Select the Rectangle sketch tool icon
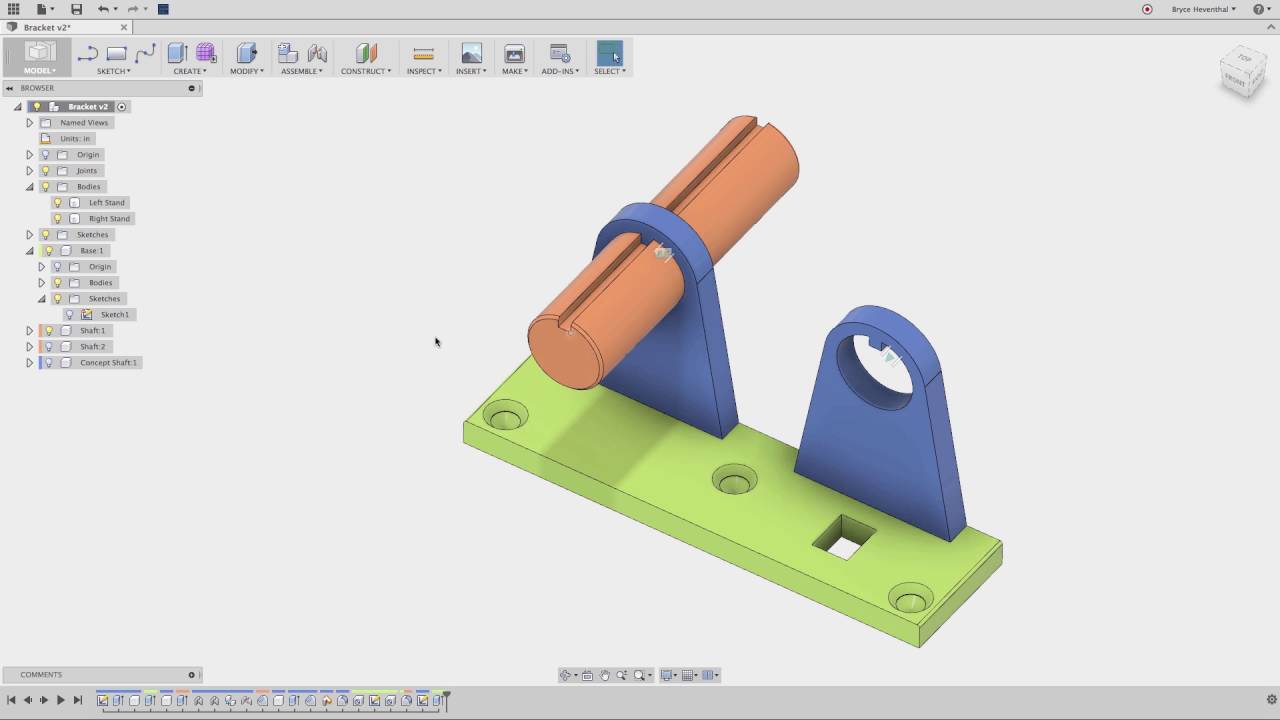The width and height of the screenshot is (1280, 720). 116,54
